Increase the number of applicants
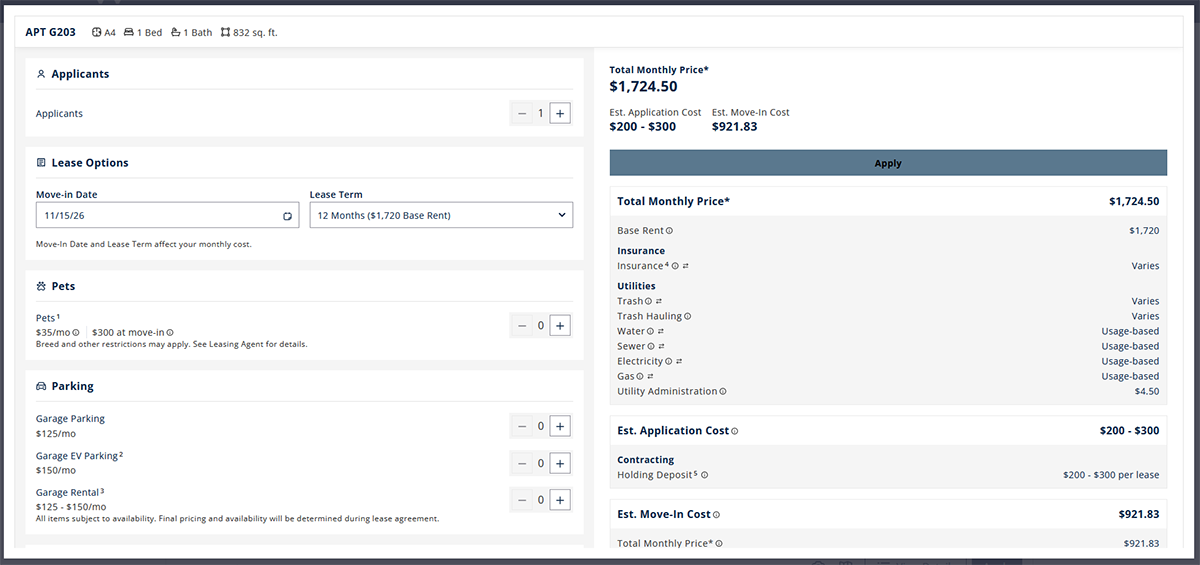The height and width of the screenshot is (565, 1200). pos(560,113)
